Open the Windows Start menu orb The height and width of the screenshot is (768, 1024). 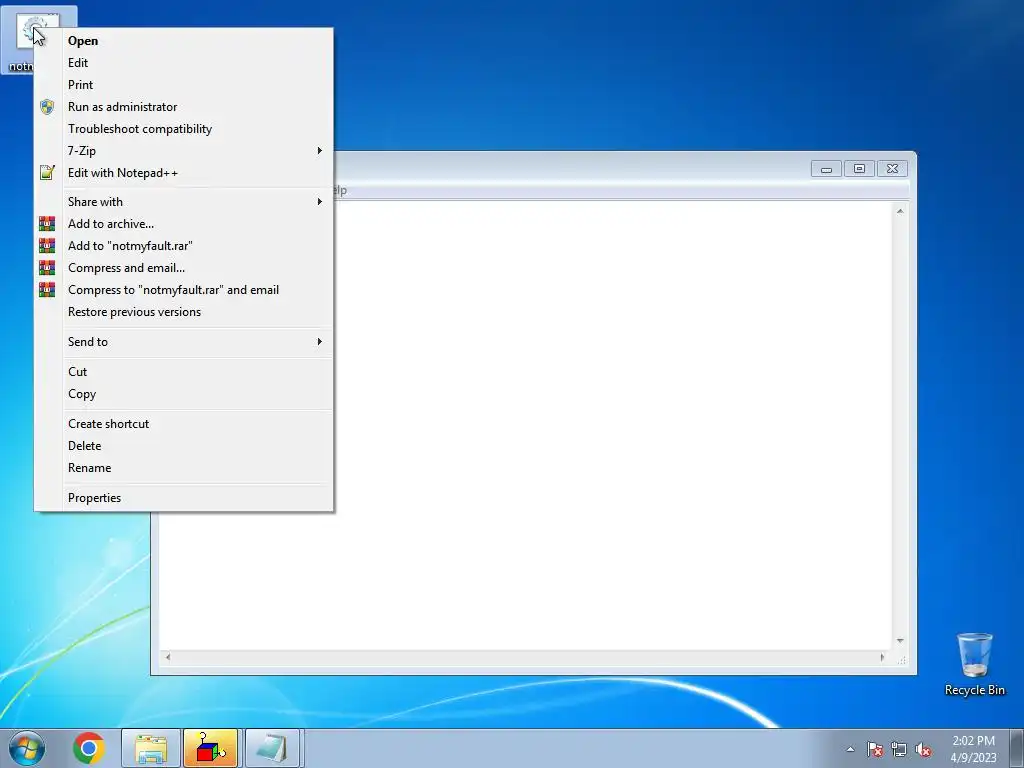click(27, 748)
